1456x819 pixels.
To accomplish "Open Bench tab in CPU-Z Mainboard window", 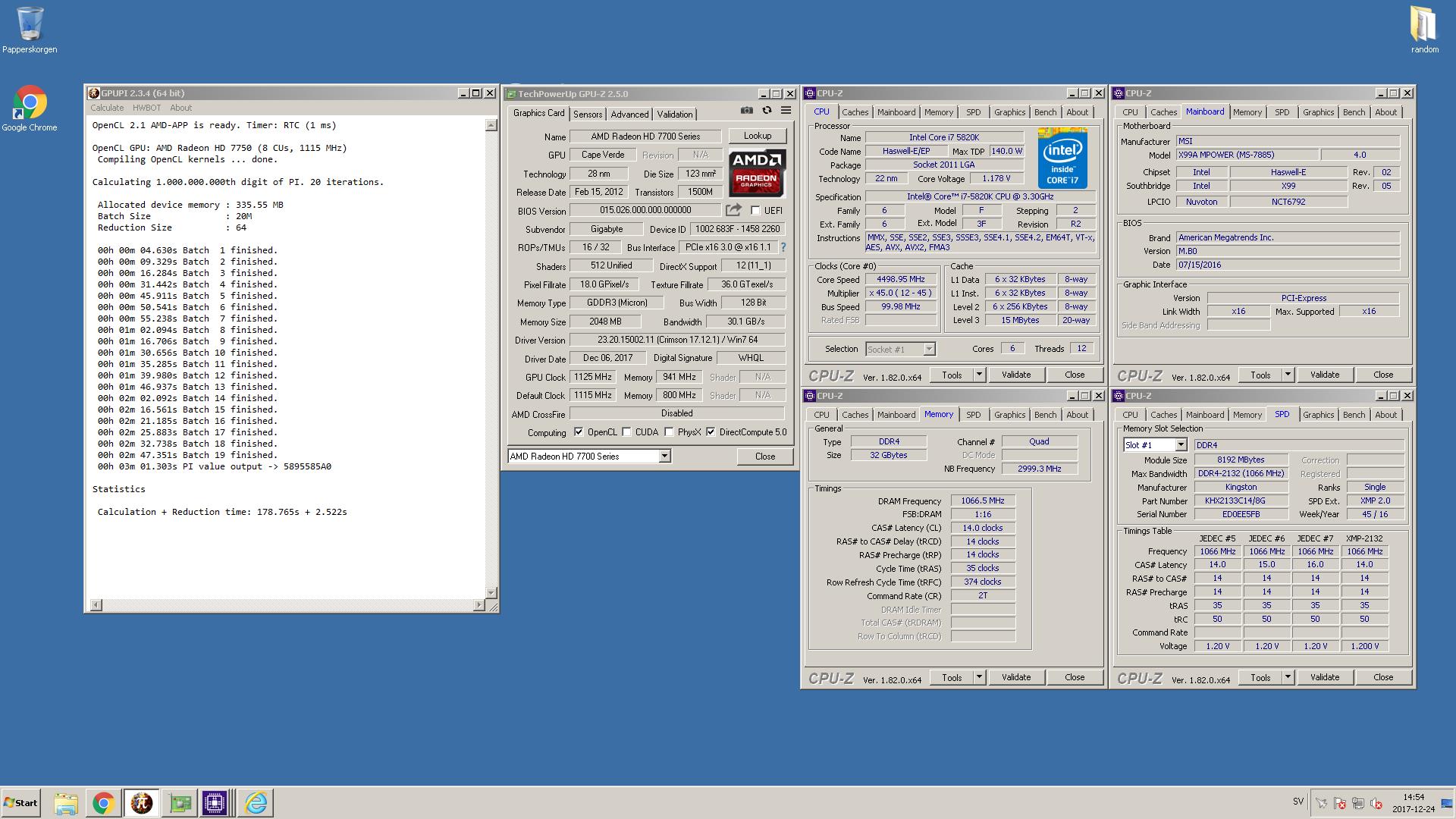I will click(x=1354, y=112).
